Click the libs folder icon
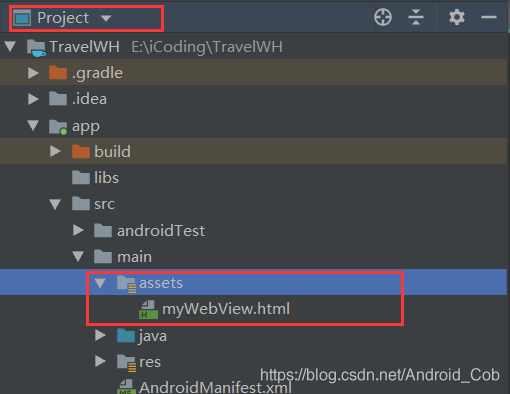Image resolution: width=510 pixels, height=394 pixels. [x=81, y=177]
